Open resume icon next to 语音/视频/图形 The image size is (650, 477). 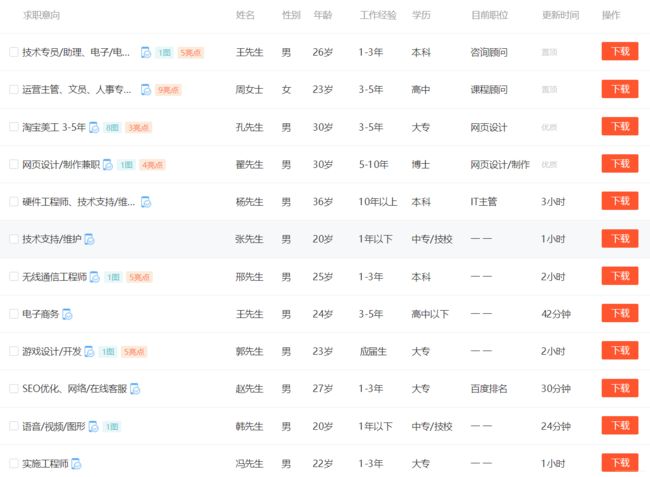tap(94, 426)
